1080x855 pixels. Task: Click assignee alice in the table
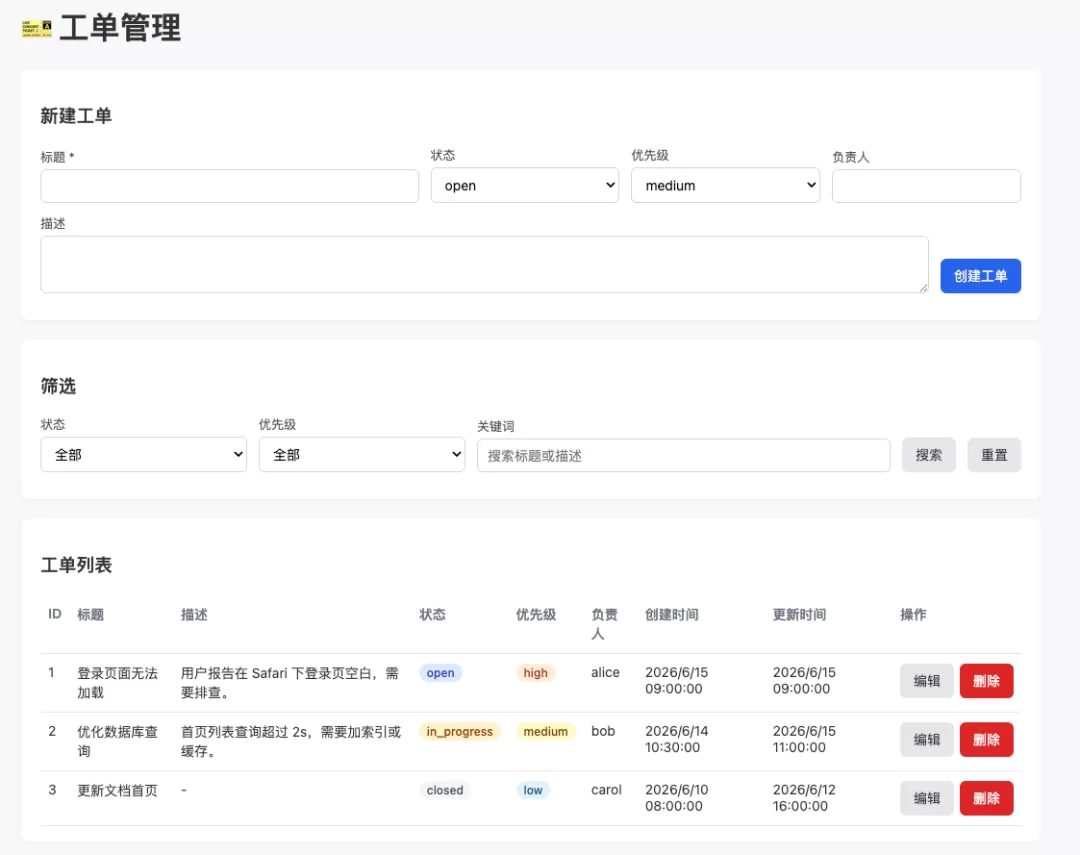(x=605, y=672)
